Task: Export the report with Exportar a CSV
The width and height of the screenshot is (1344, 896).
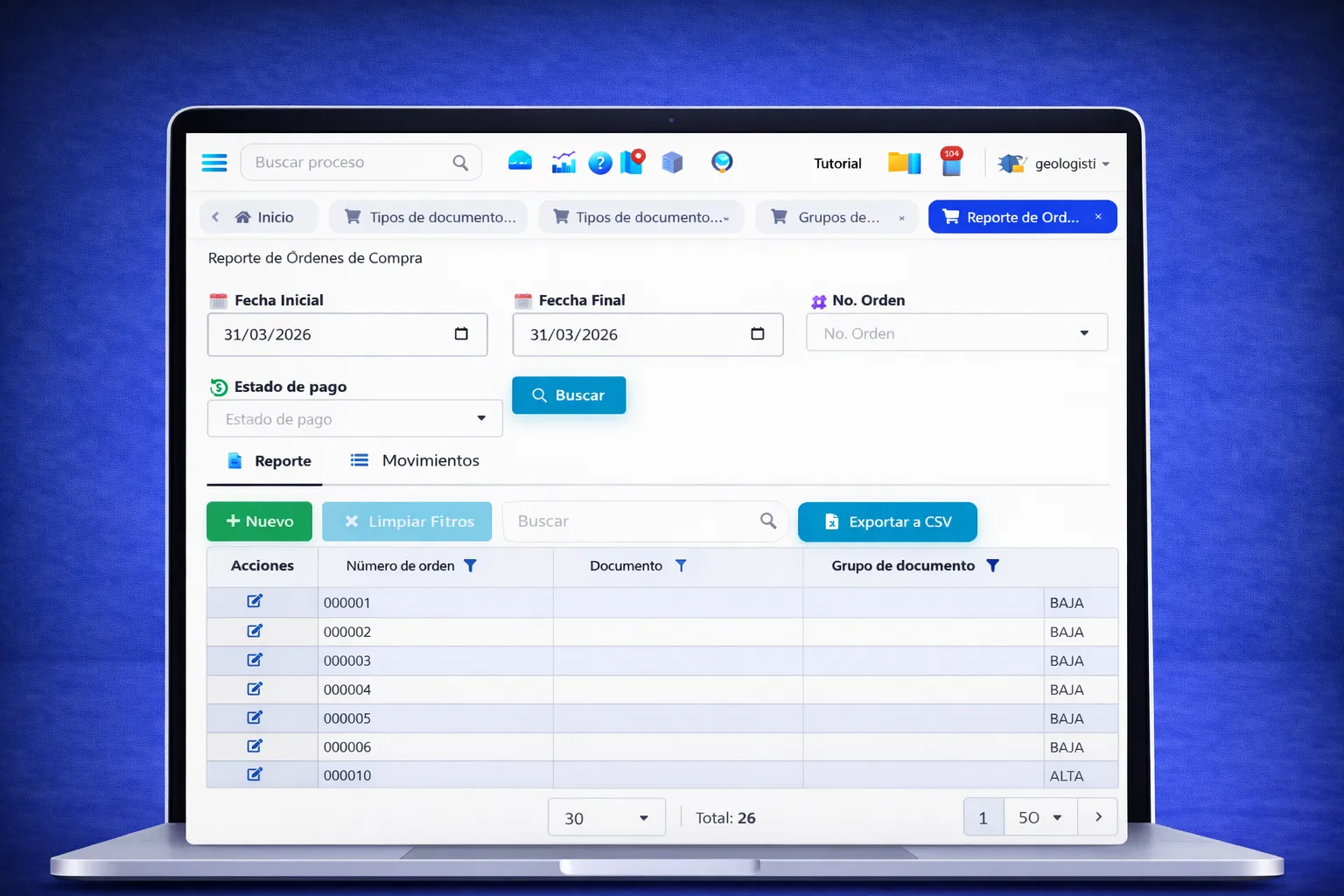Action: click(887, 521)
